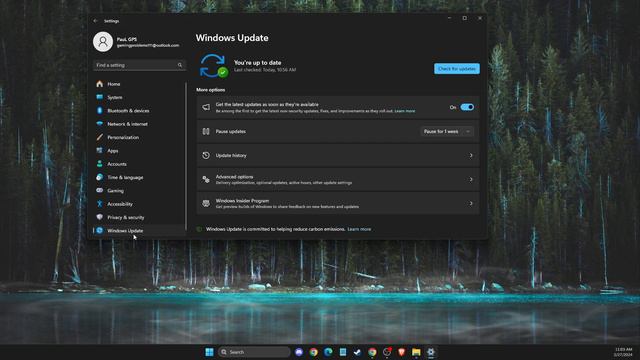
Task: Click the Personalization brush icon
Action: 100,137
